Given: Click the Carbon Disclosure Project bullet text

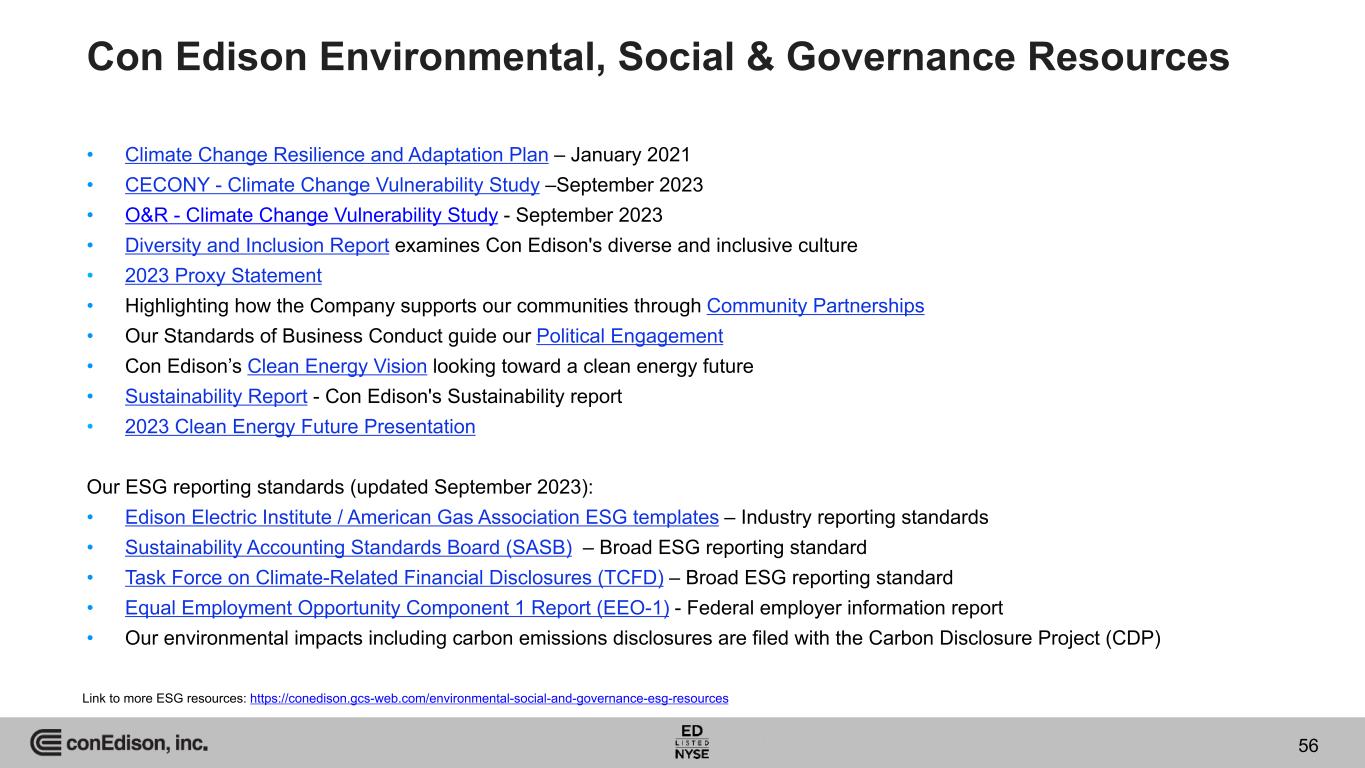Looking at the screenshot, I should click(x=642, y=639).
